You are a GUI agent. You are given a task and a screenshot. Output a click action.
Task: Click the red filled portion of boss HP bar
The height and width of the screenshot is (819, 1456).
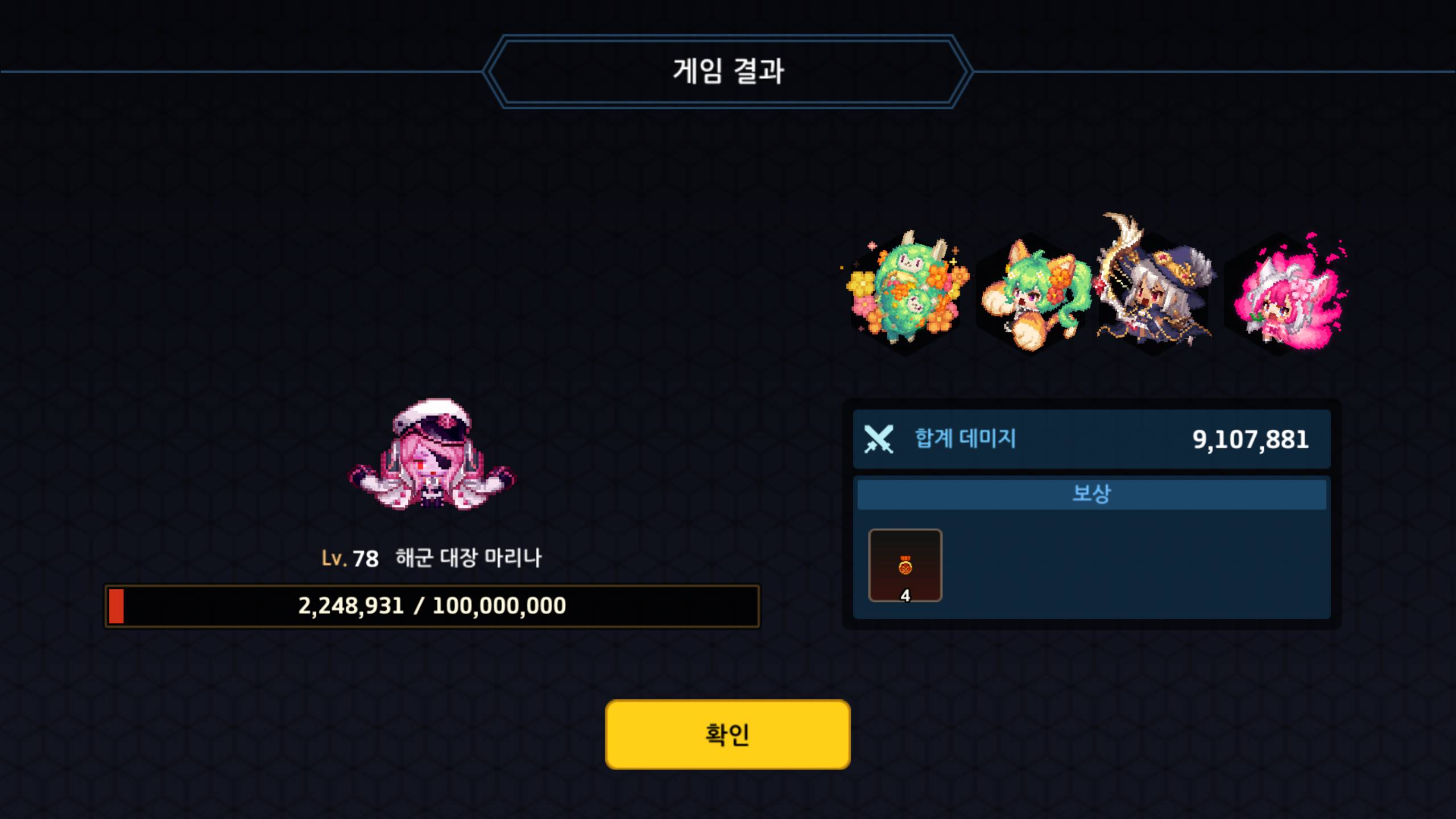click(x=116, y=606)
